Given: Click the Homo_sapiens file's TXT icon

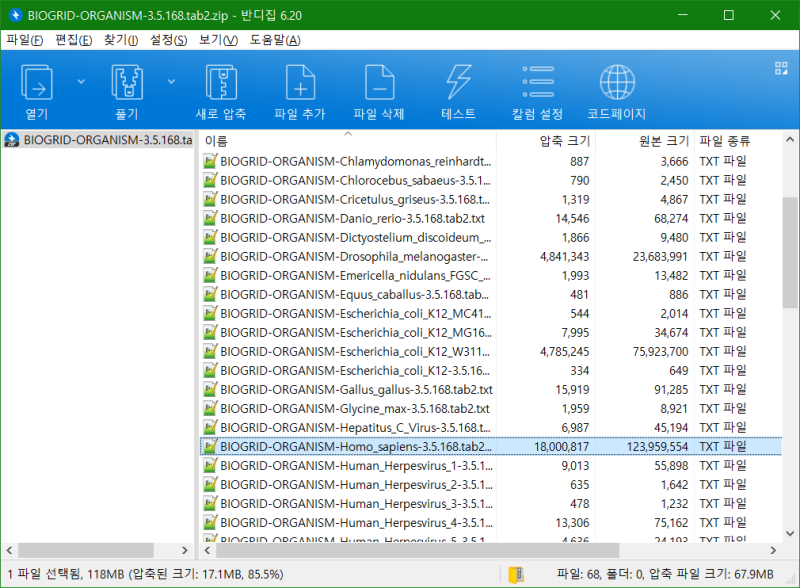Looking at the screenshot, I should pos(210,447).
